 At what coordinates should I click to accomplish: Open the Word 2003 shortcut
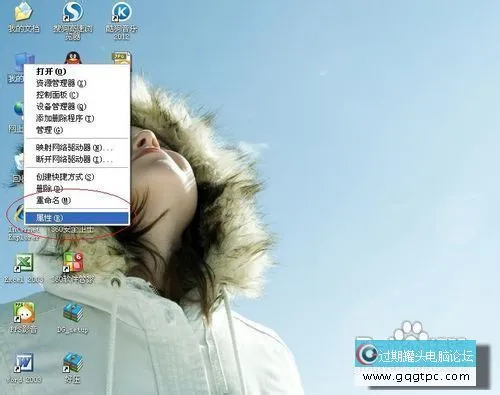(x=23, y=363)
